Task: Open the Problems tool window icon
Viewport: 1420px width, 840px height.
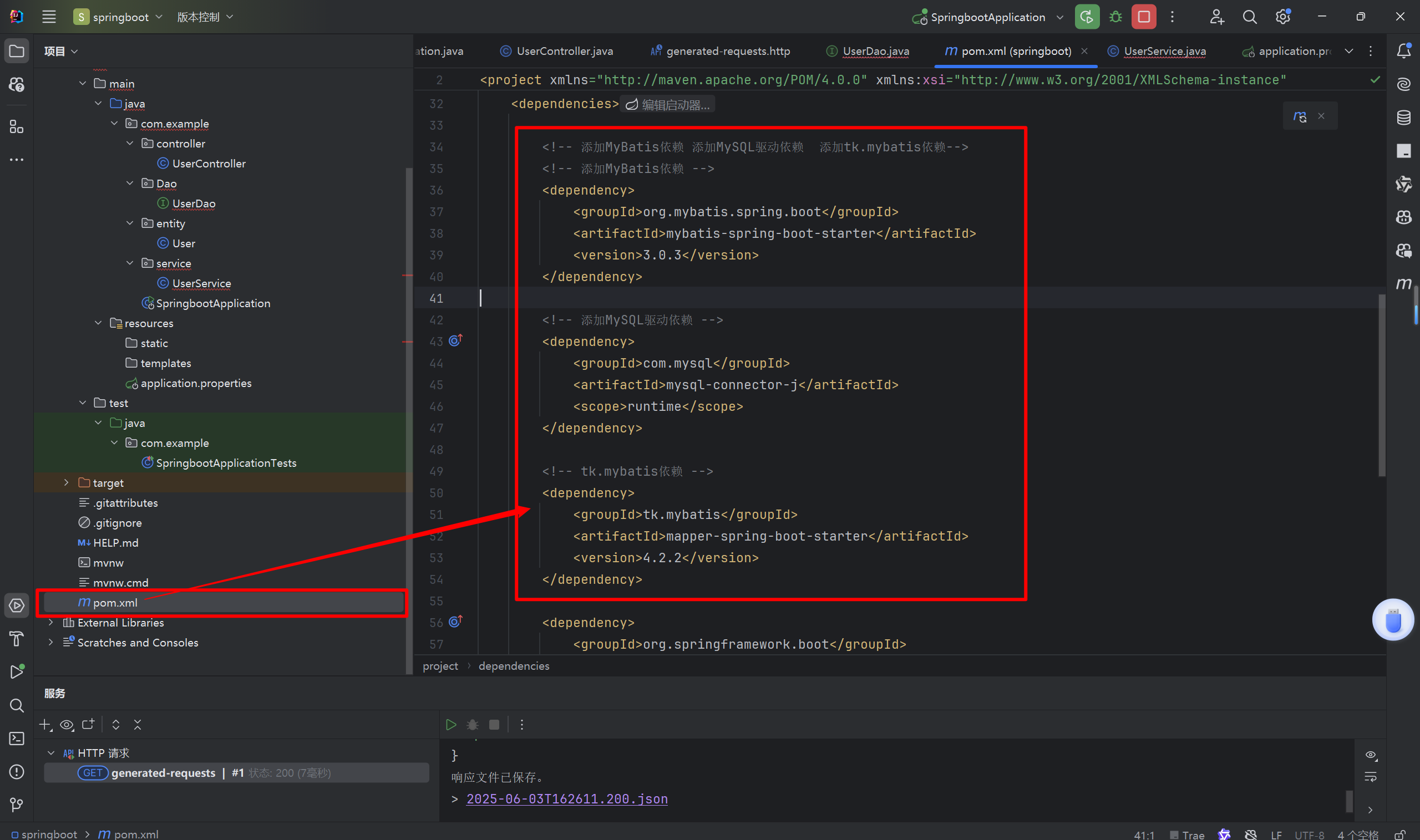Action: click(x=17, y=771)
